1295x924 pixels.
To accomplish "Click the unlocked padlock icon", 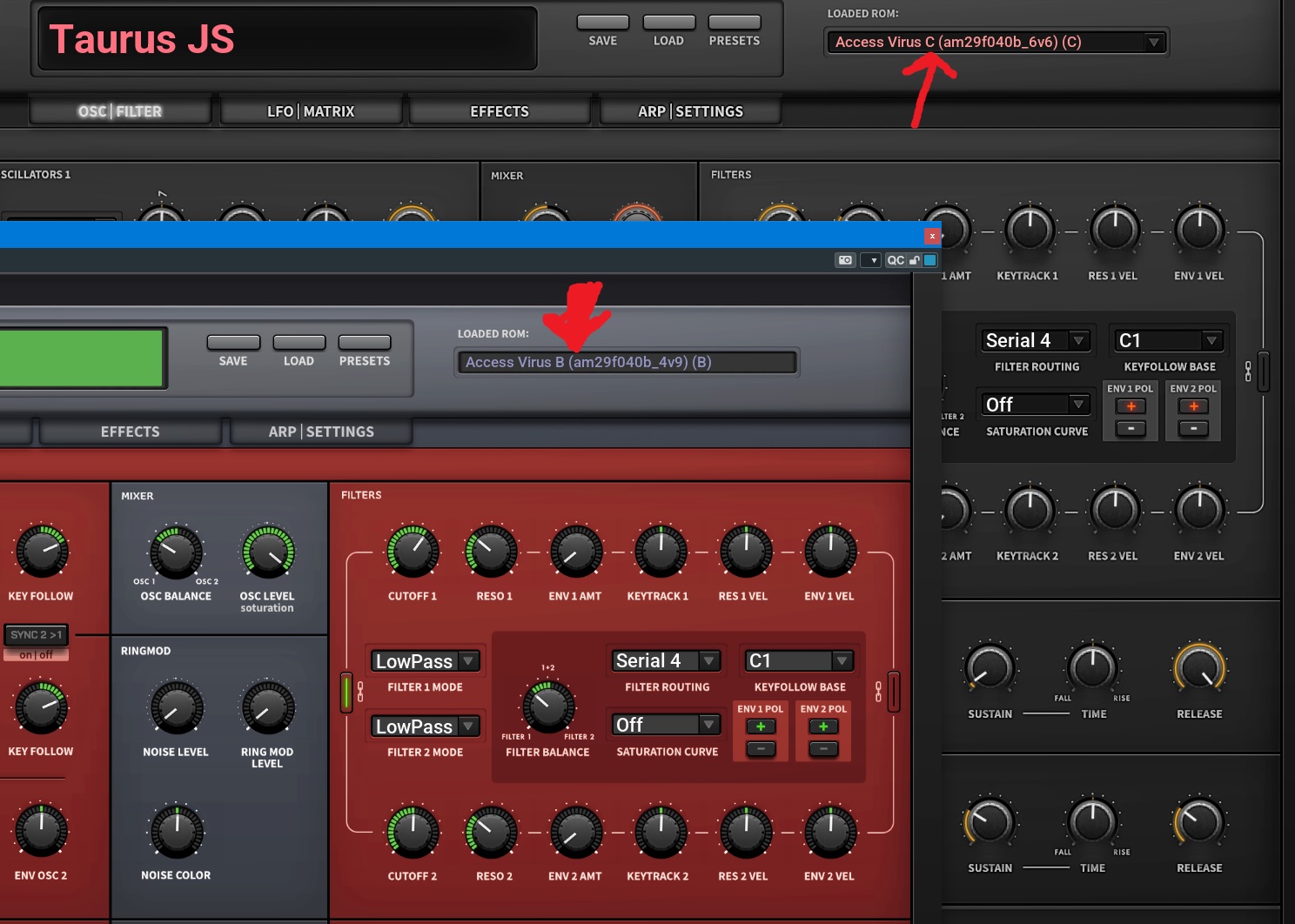I will [915, 260].
